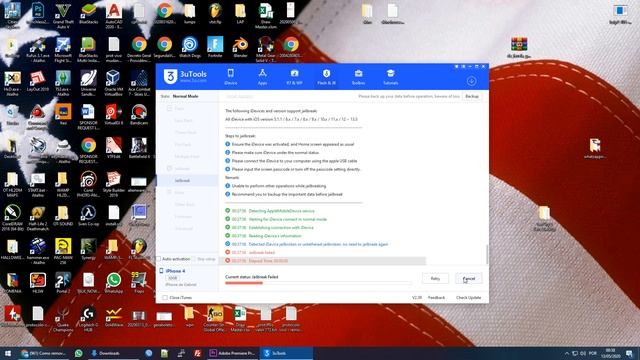Open WhatsApp in the taskbar
This screenshot has height=360, width=640.
coord(78,353)
